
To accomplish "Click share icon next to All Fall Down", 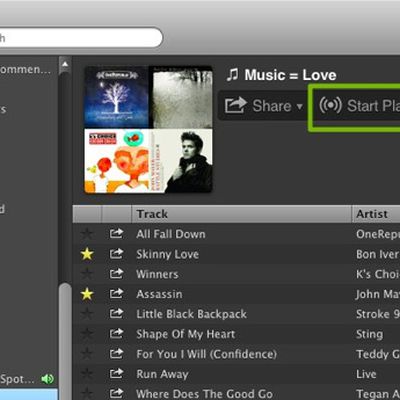I will tap(116, 233).
